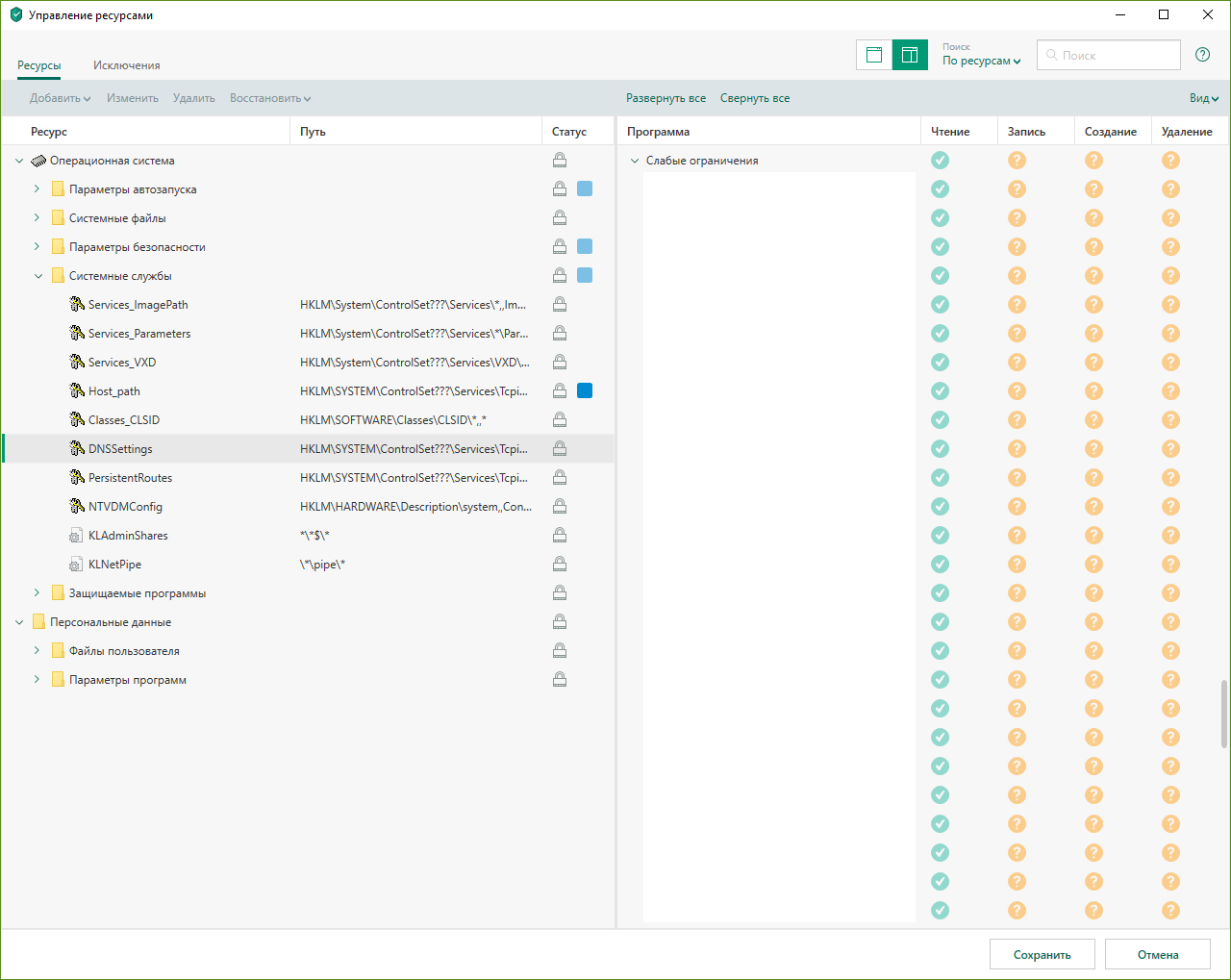1231x980 pixels.
Task: Toggle read permission for Слабые ограничения
Action: pyautogui.click(x=940, y=161)
